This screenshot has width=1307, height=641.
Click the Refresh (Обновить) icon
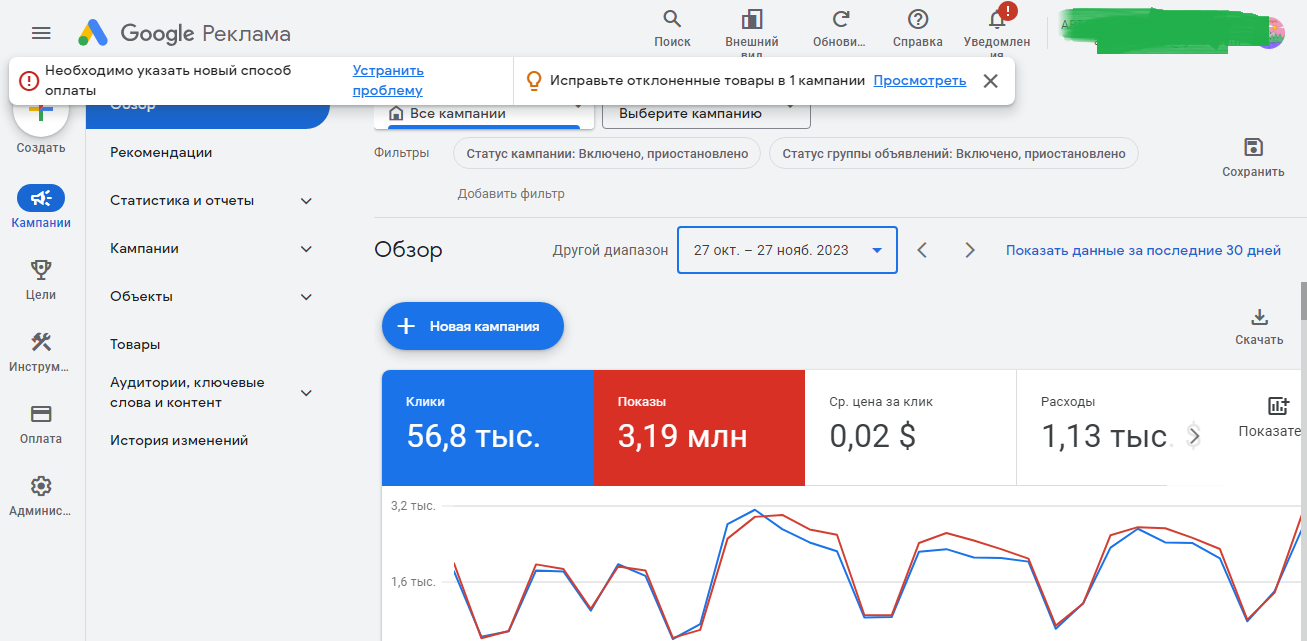(x=840, y=20)
